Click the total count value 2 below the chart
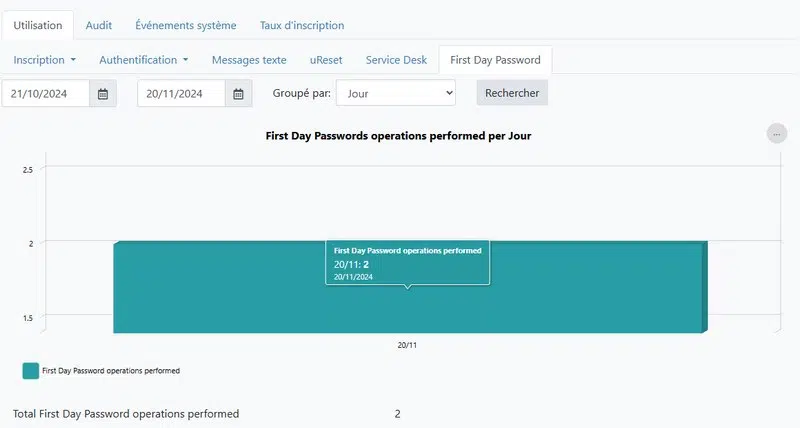800x428 pixels. (397, 414)
